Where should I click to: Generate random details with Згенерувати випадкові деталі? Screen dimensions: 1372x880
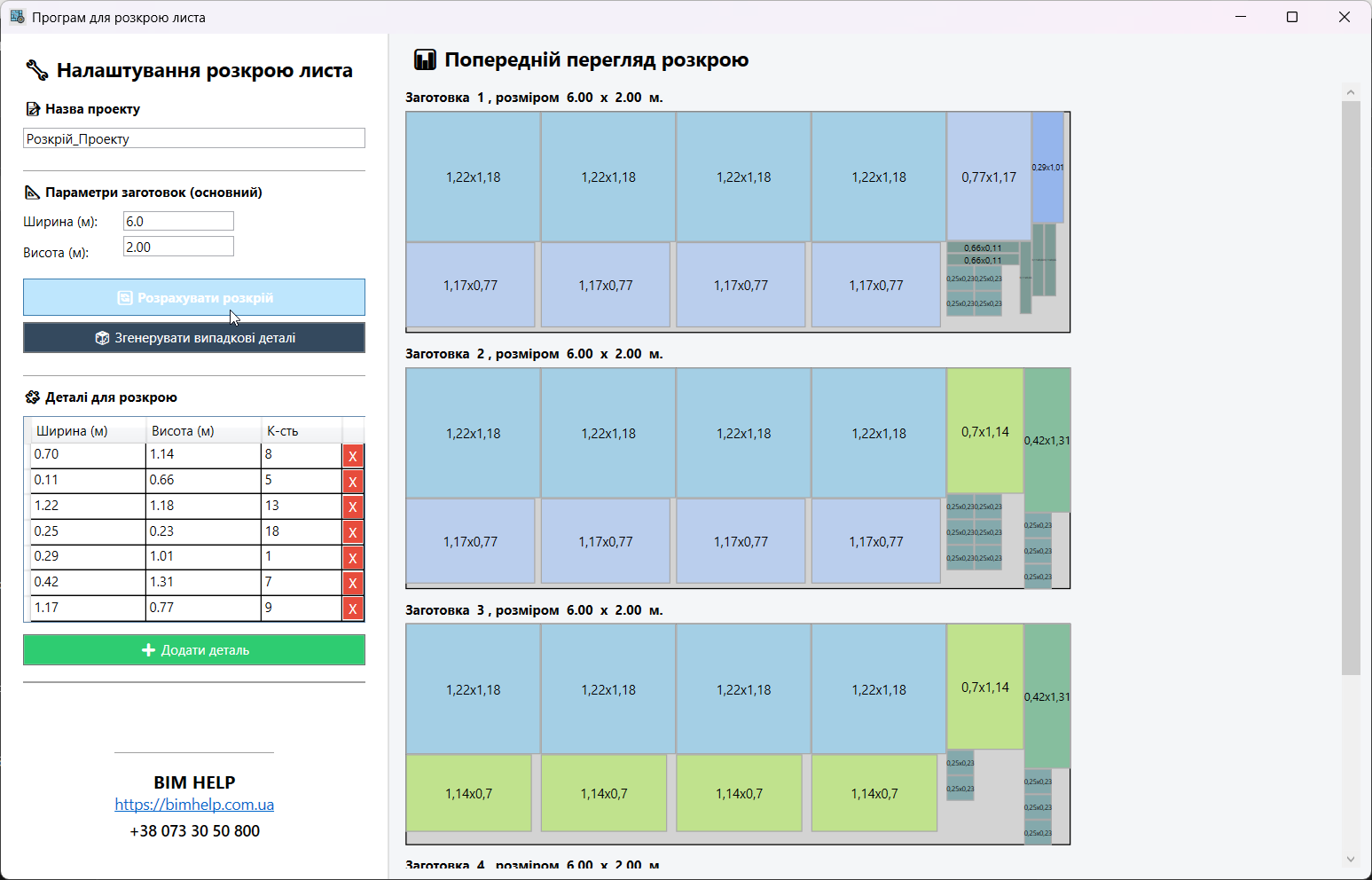click(194, 338)
